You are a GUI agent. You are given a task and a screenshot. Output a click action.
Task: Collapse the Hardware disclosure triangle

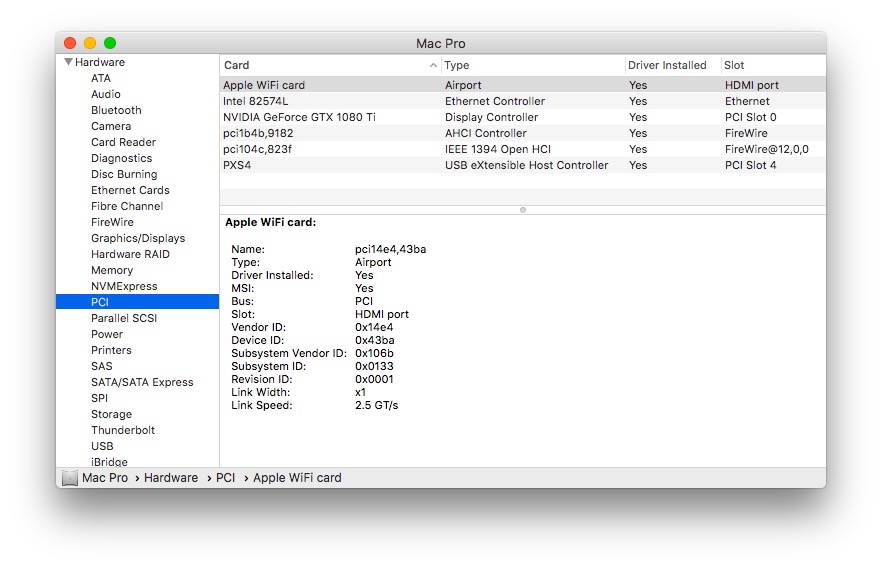tap(68, 62)
